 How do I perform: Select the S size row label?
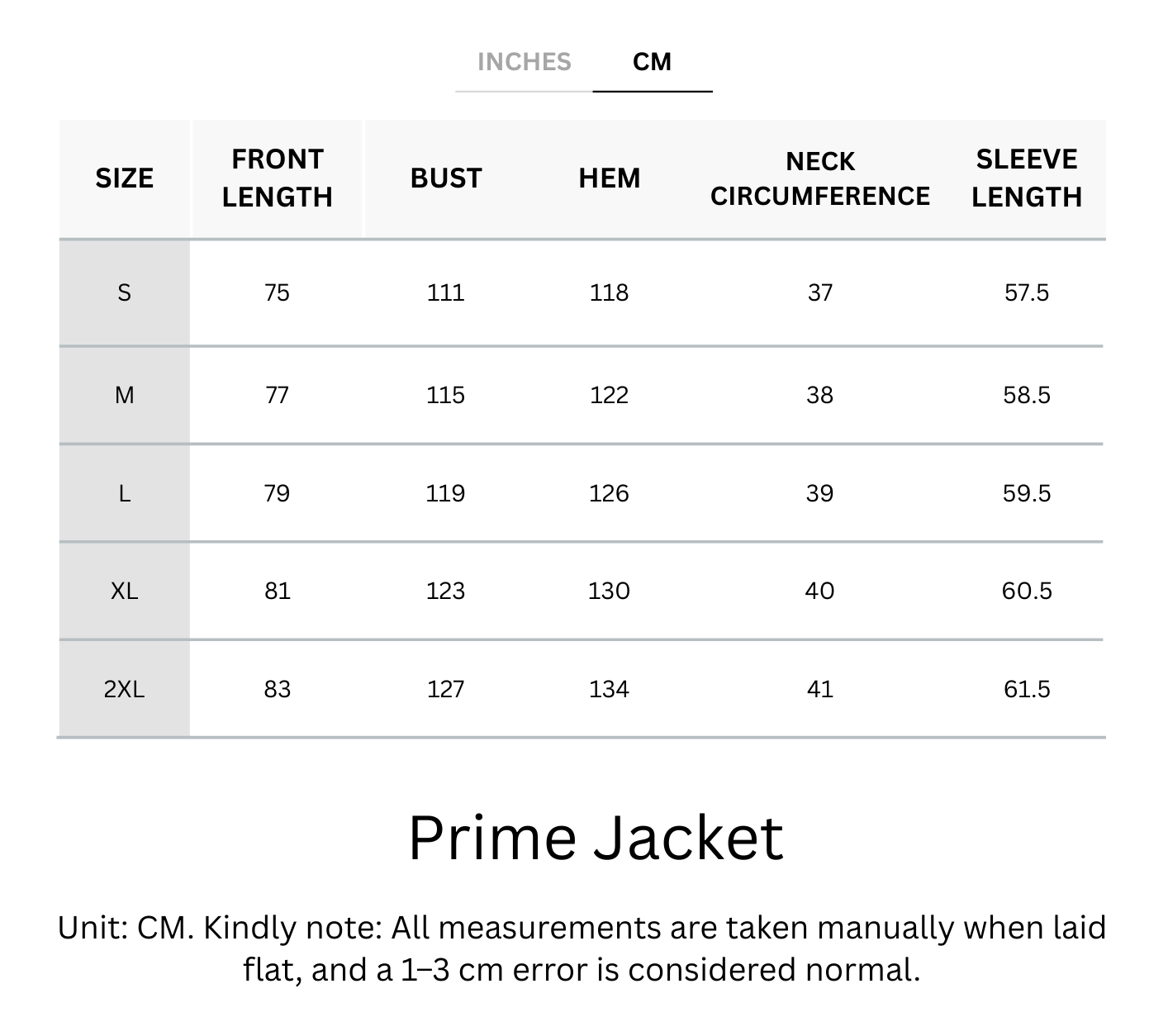[125, 292]
